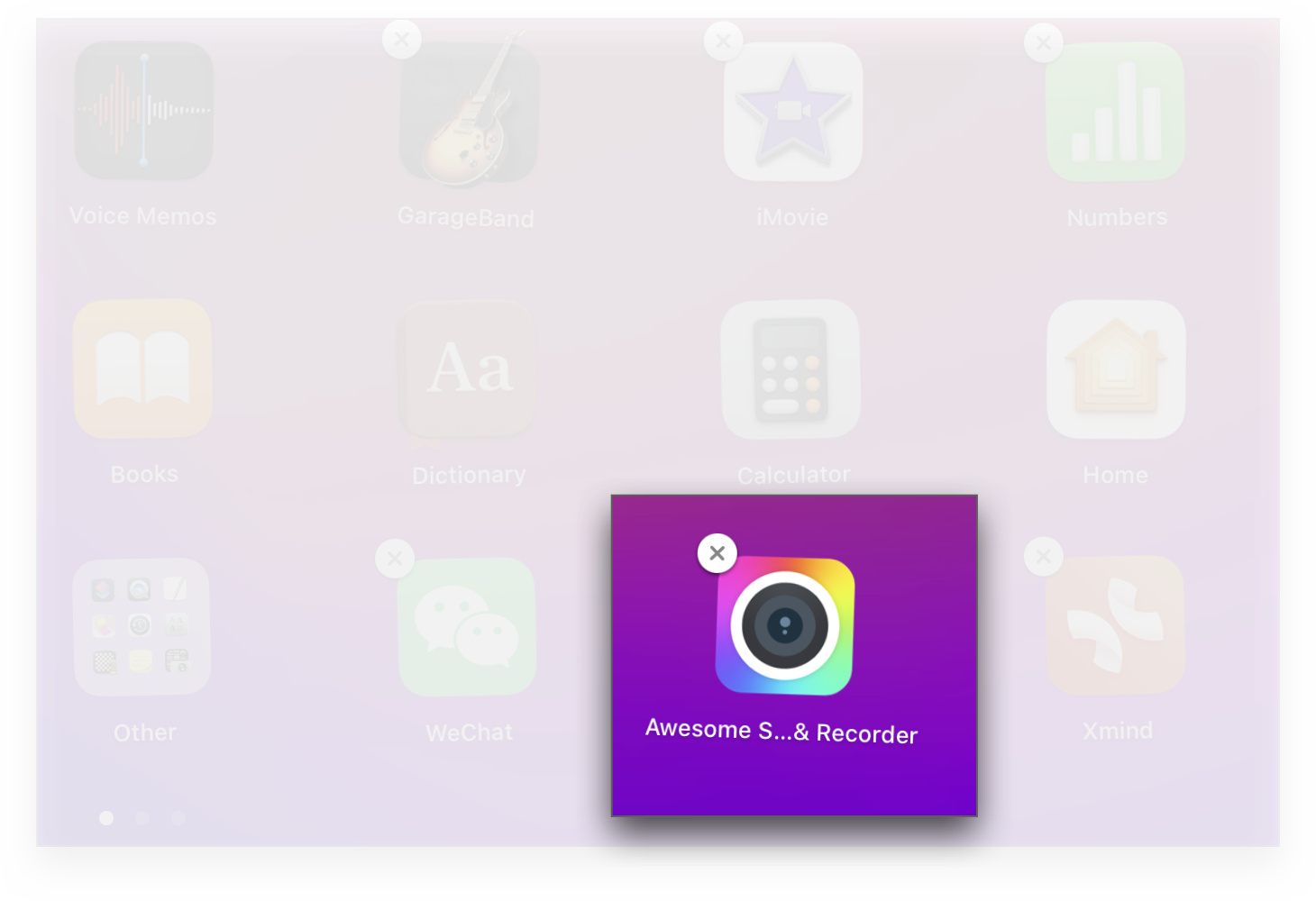Open the Awesome Screenshot & Recorder icon
This screenshot has height=901, width=1316.
[785, 626]
